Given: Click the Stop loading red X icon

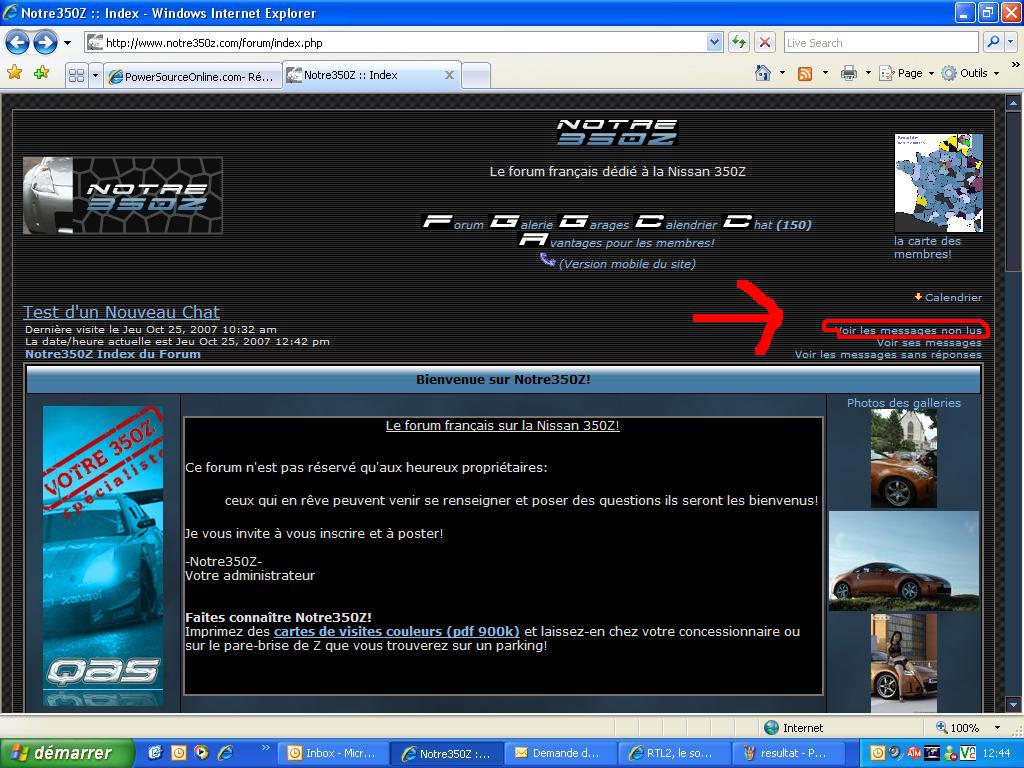Looking at the screenshot, I should pyautogui.click(x=765, y=42).
